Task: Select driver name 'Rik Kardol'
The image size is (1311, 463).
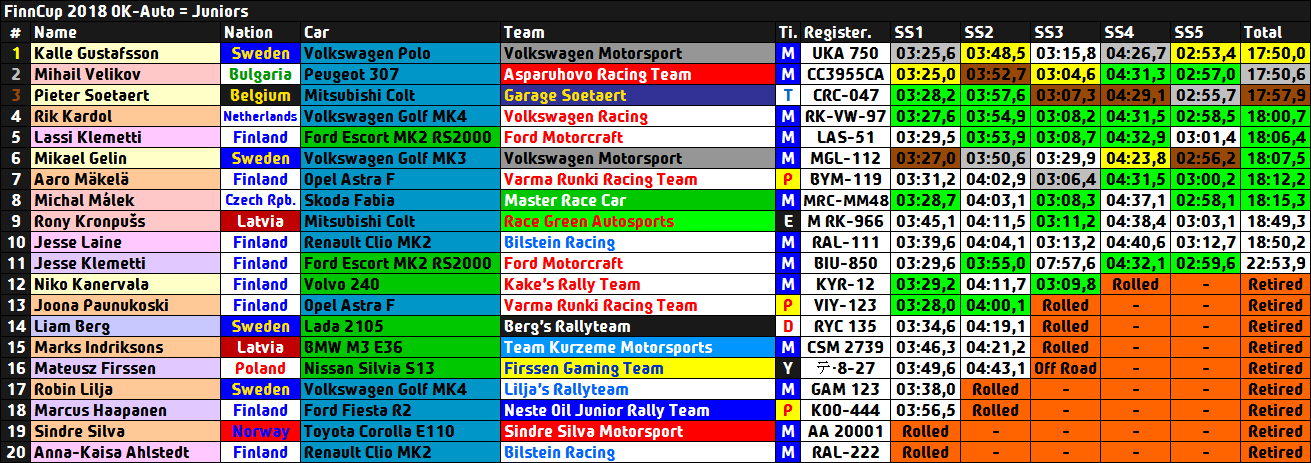Action: click(125, 116)
